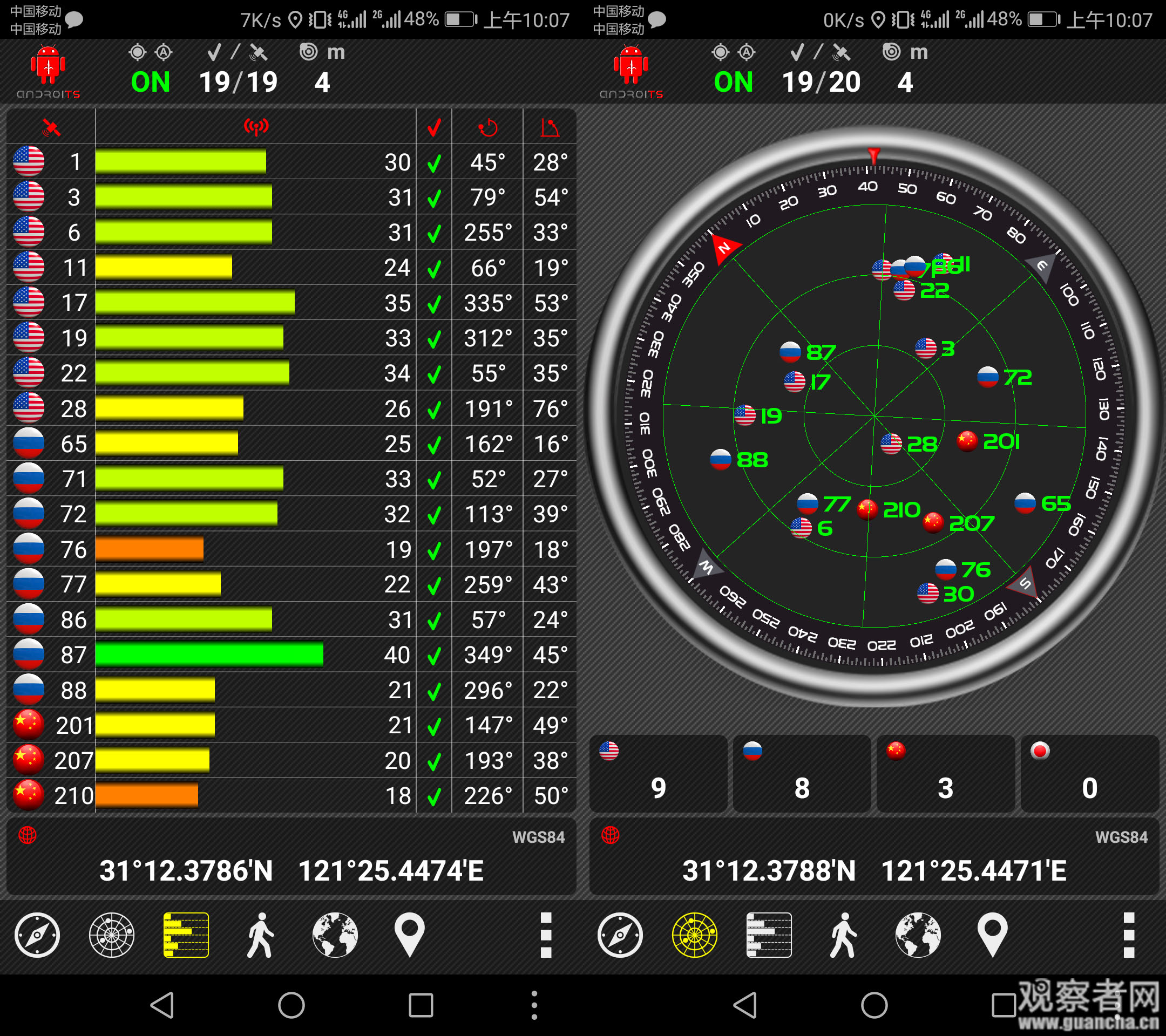
Task: Open the three-dot overflow menu in left app toolbar
Action: (x=546, y=935)
